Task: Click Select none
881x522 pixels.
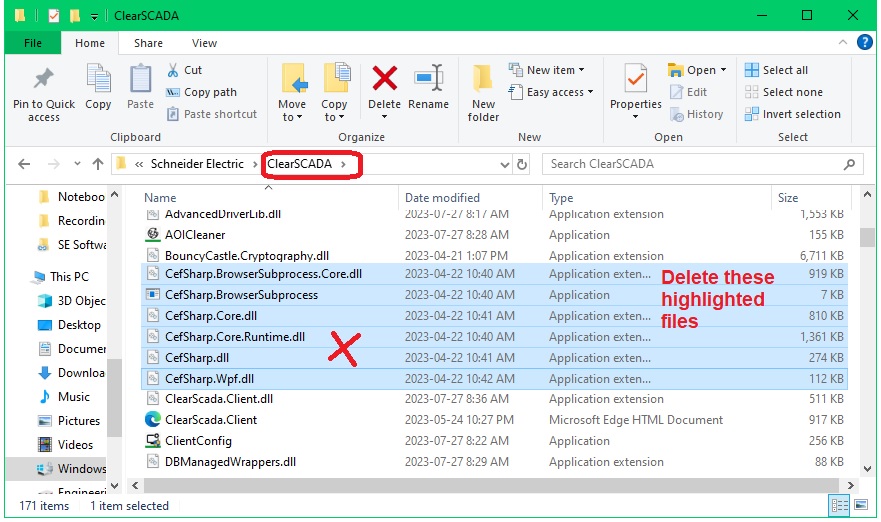Action: point(784,92)
